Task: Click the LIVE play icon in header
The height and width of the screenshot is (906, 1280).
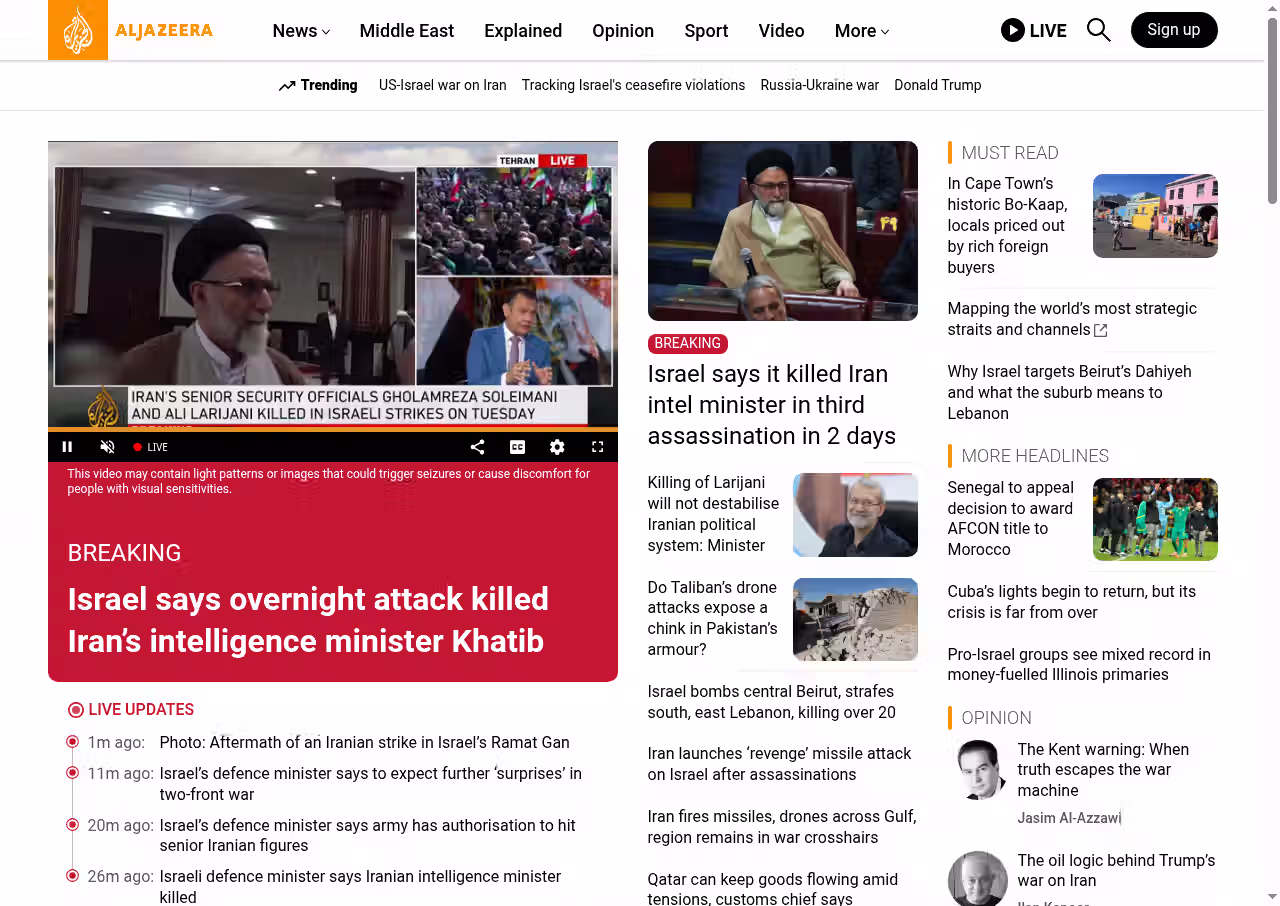Action: tap(1013, 30)
